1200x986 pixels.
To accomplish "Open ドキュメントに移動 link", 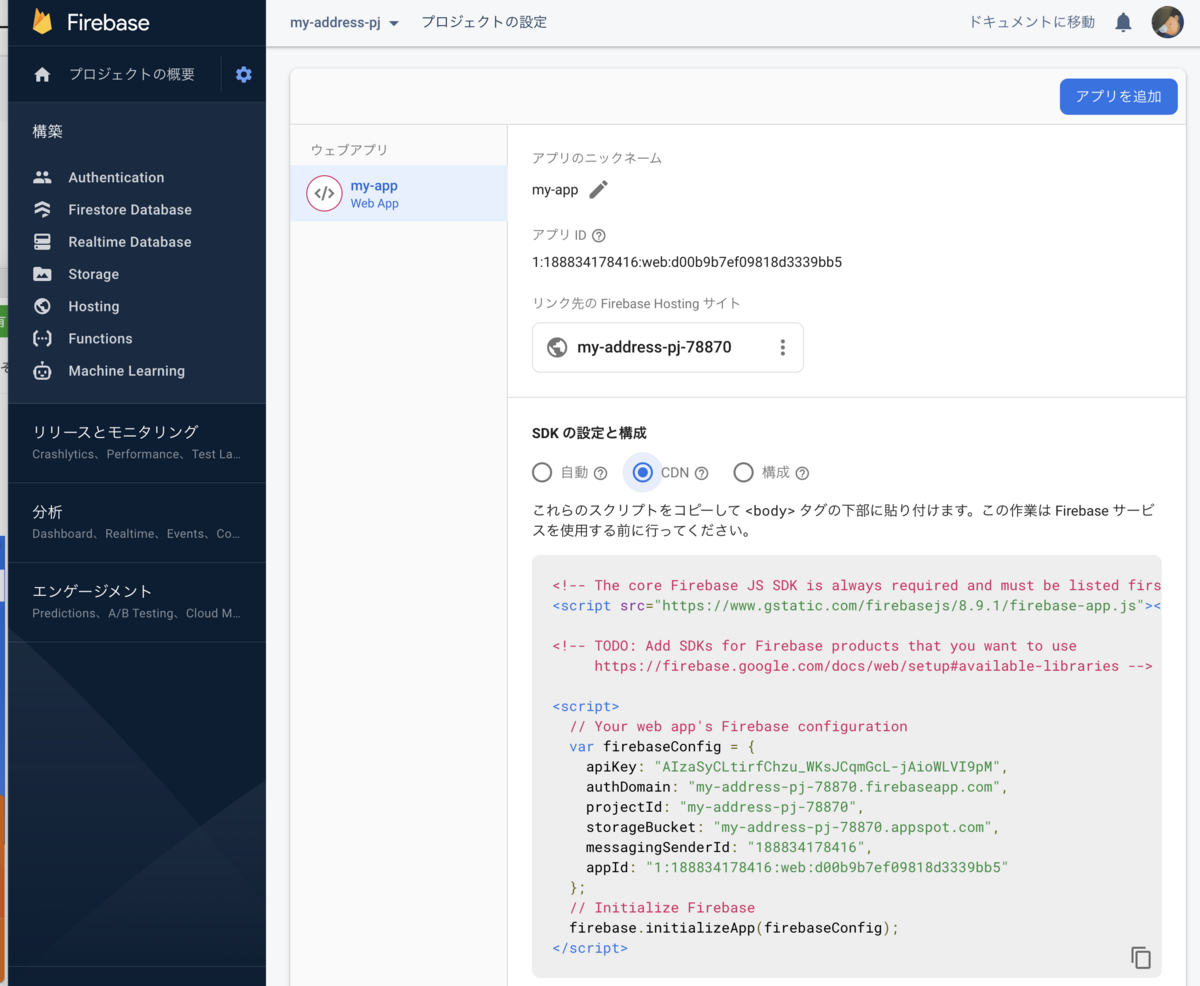I will click(x=1030, y=21).
